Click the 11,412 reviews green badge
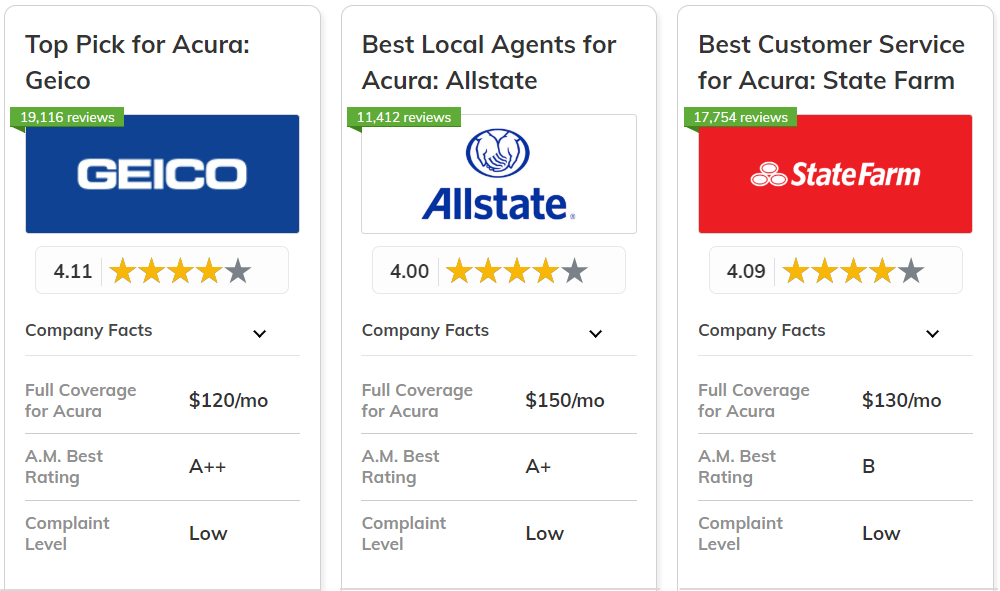Viewport: 1000px width, 591px height. pos(404,117)
